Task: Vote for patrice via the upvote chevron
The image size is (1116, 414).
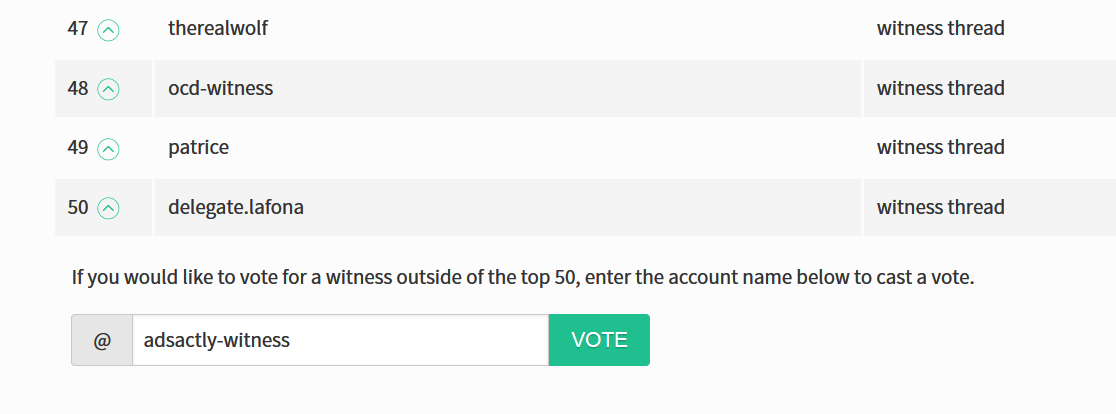Action: 108,149
